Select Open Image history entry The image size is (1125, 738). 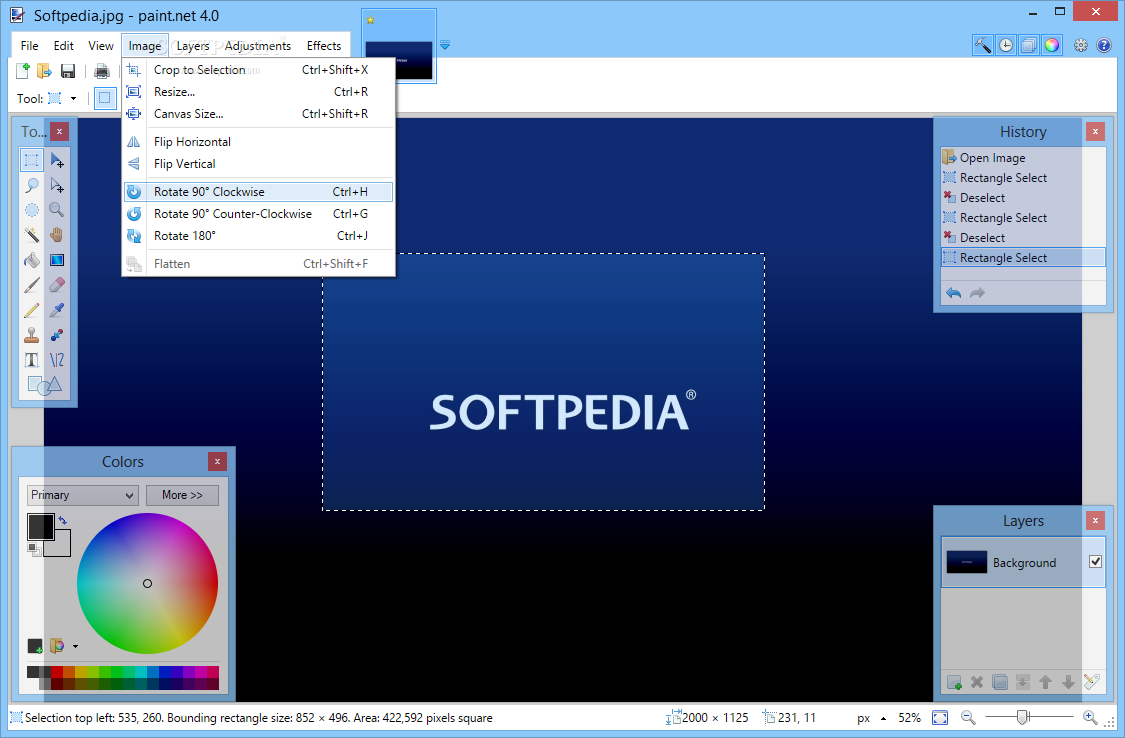click(x=1023, y=158)
